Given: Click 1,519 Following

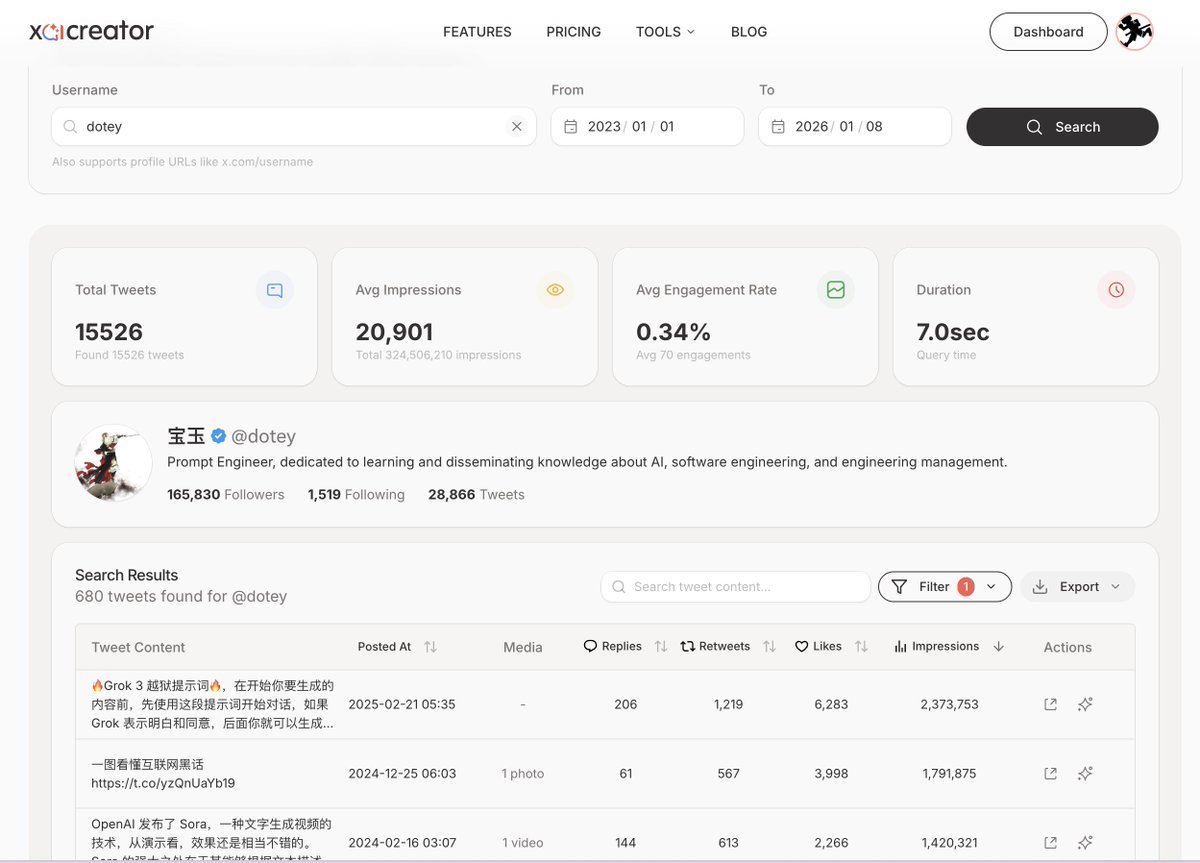Looking at the screenshot, I should [356, 495].
